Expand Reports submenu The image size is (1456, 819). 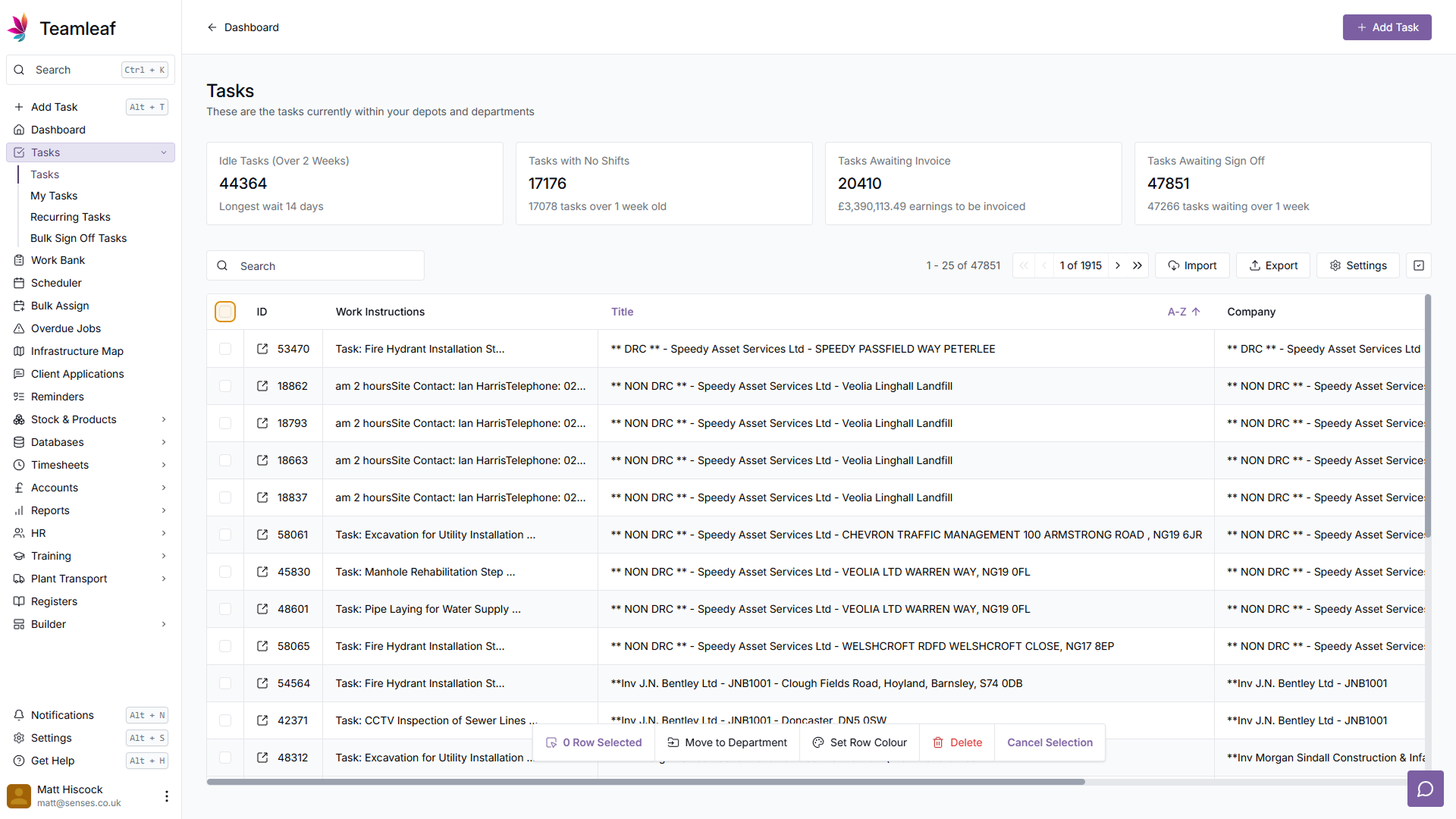164,510
